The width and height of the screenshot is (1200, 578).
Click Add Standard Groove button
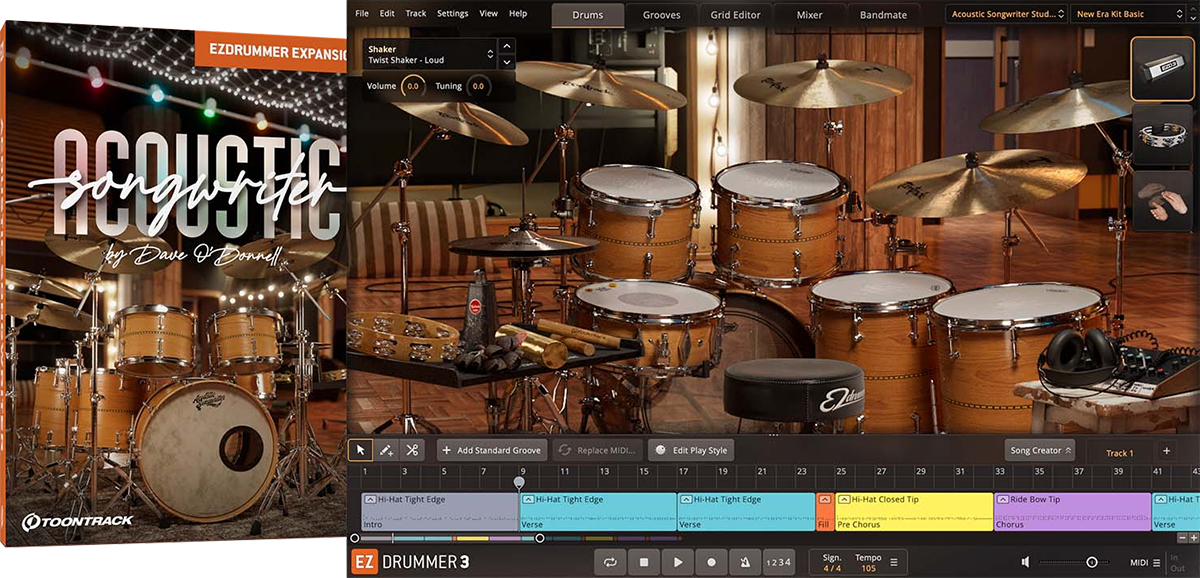pyautogui.click(x=492, y=451)
